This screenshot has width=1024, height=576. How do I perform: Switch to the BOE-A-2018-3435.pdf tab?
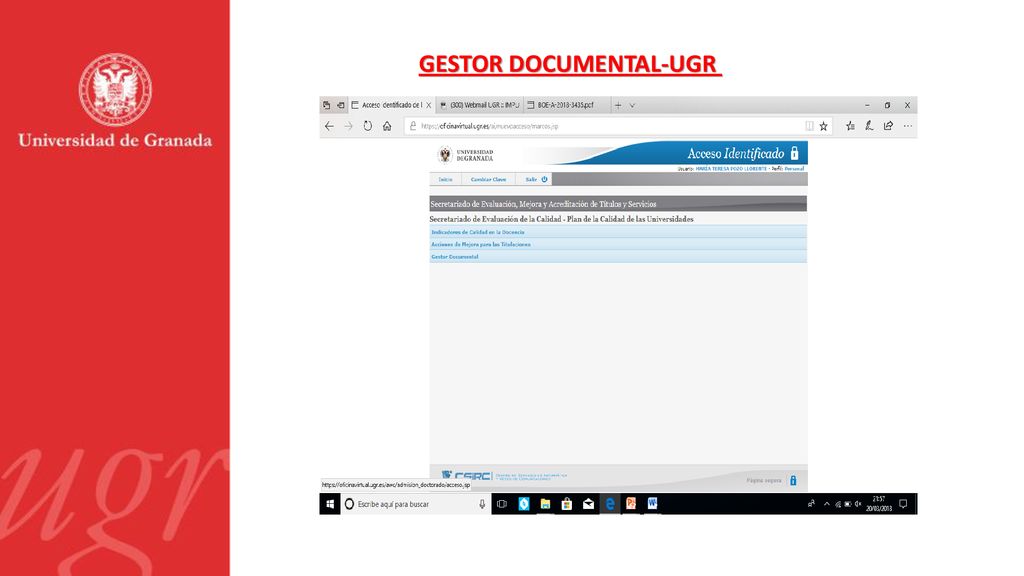click(x=566, y=105)
